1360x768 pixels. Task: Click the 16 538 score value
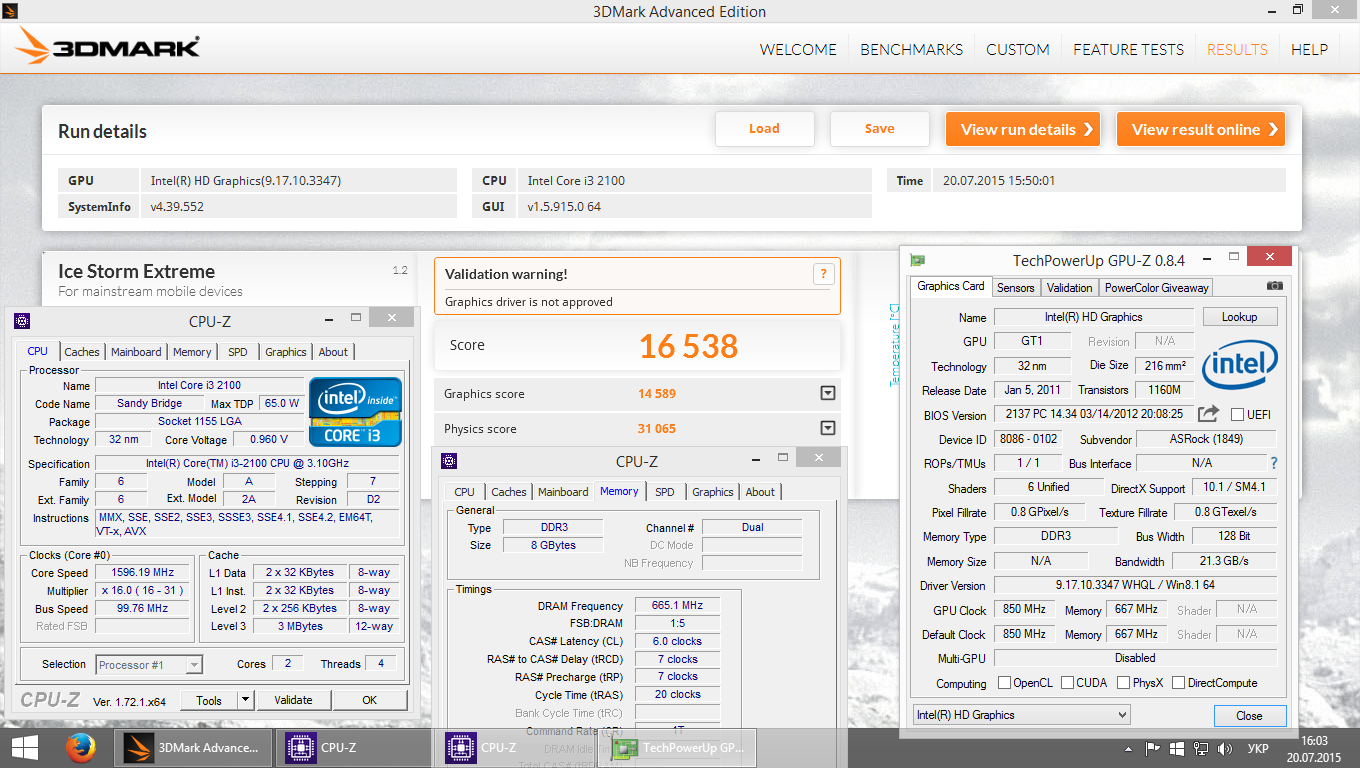[688, 346]
